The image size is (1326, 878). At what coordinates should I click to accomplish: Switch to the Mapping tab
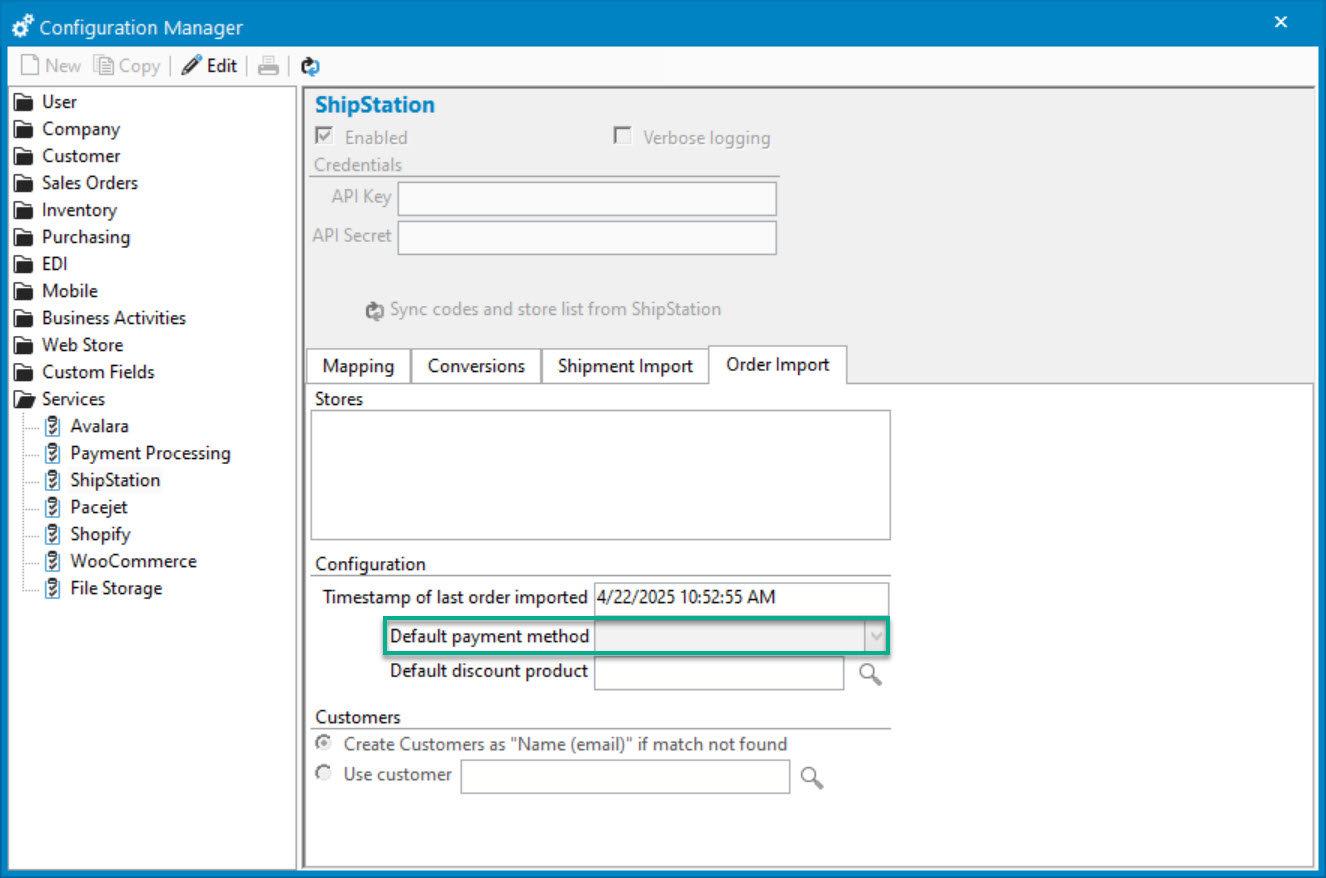tap(358, 366)
